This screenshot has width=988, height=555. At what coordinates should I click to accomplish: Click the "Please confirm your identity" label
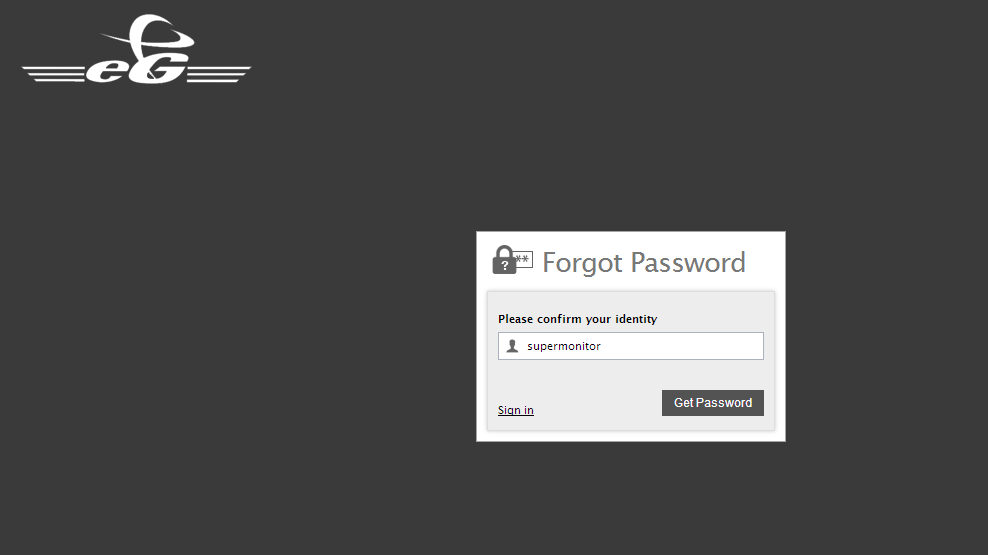point(577,319)
